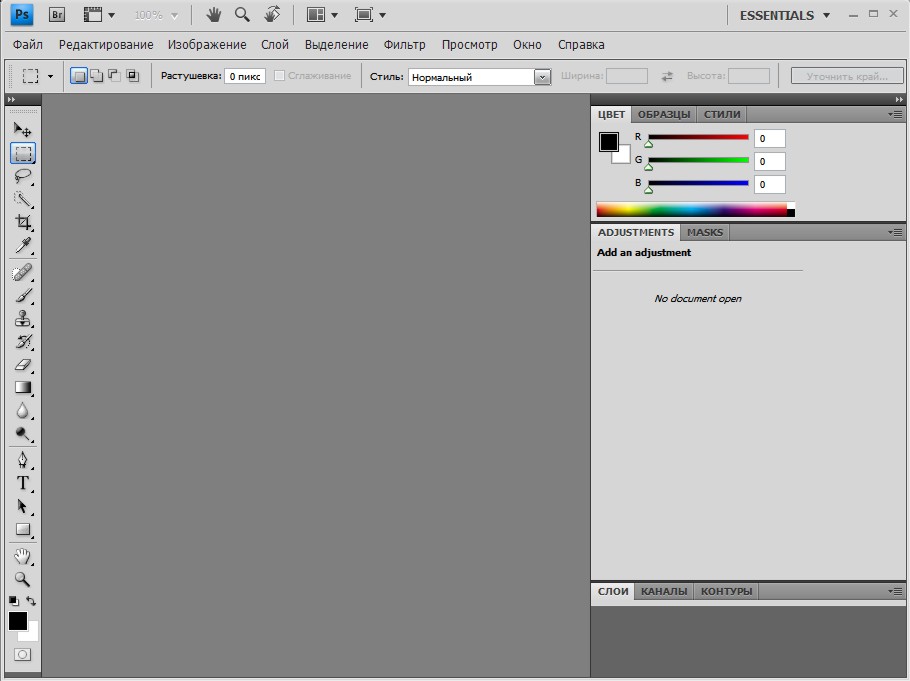Enable Add to Selection mode
Screen dimensions: 910x681
pyautogui.click(x=97, y=76)
